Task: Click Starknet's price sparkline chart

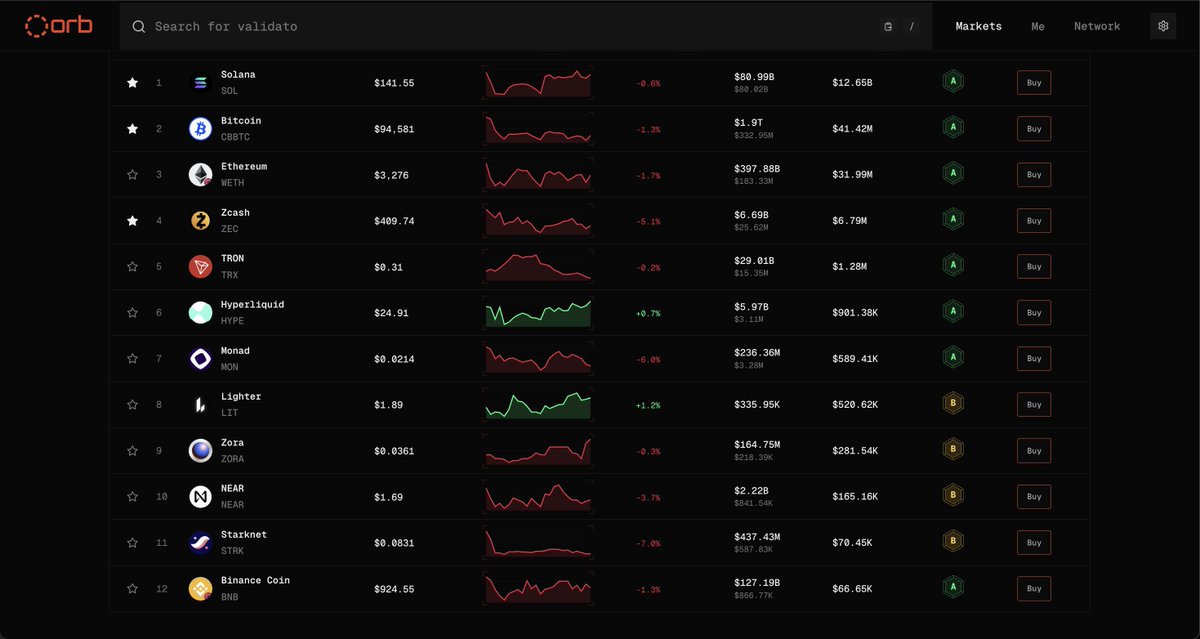Action: tap(538, 543)
